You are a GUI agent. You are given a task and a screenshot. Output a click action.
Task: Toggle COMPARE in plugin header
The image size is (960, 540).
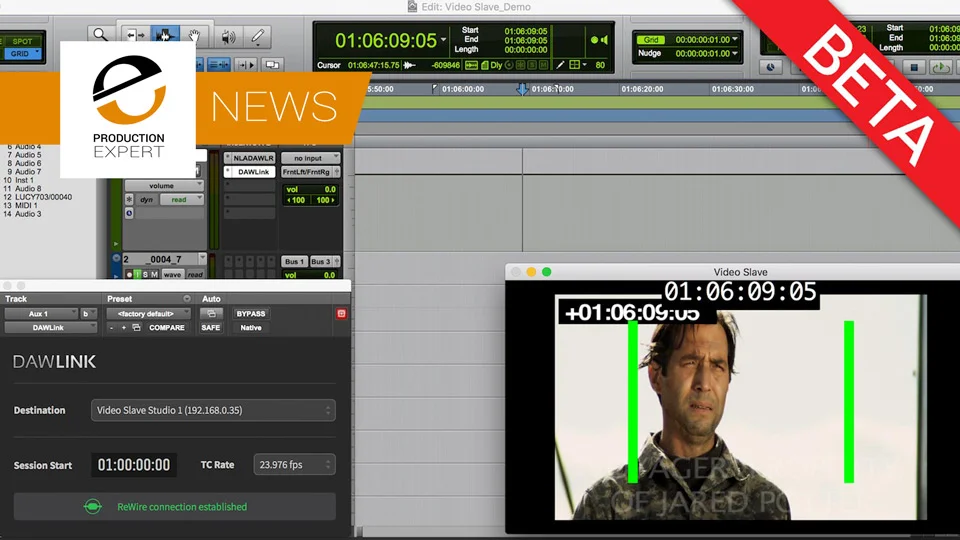(x=167, y=328)
